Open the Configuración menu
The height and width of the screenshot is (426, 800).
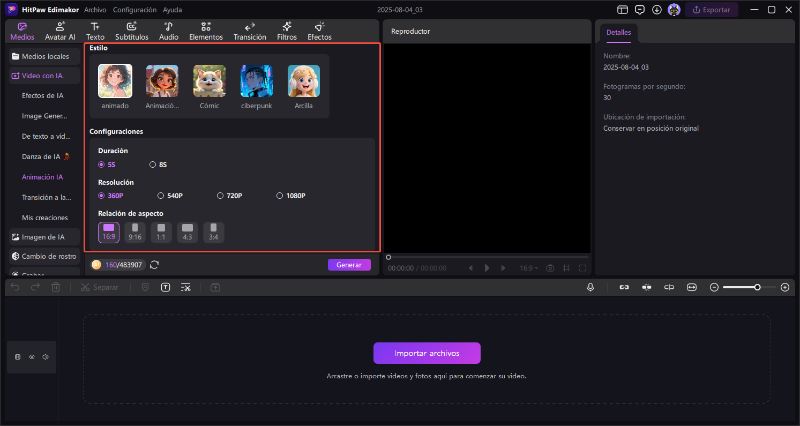(135, 10)
